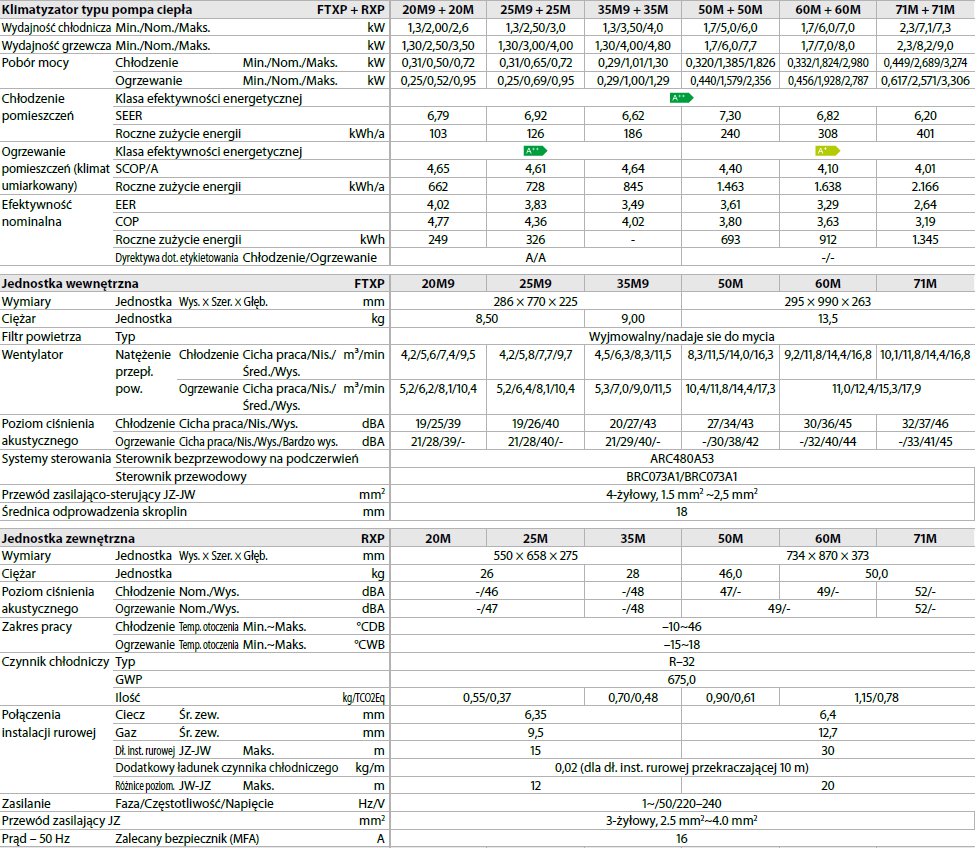Select column header '71M + 71M'
The width and height of the screenshot is (977, 848).
pos(925,10)
